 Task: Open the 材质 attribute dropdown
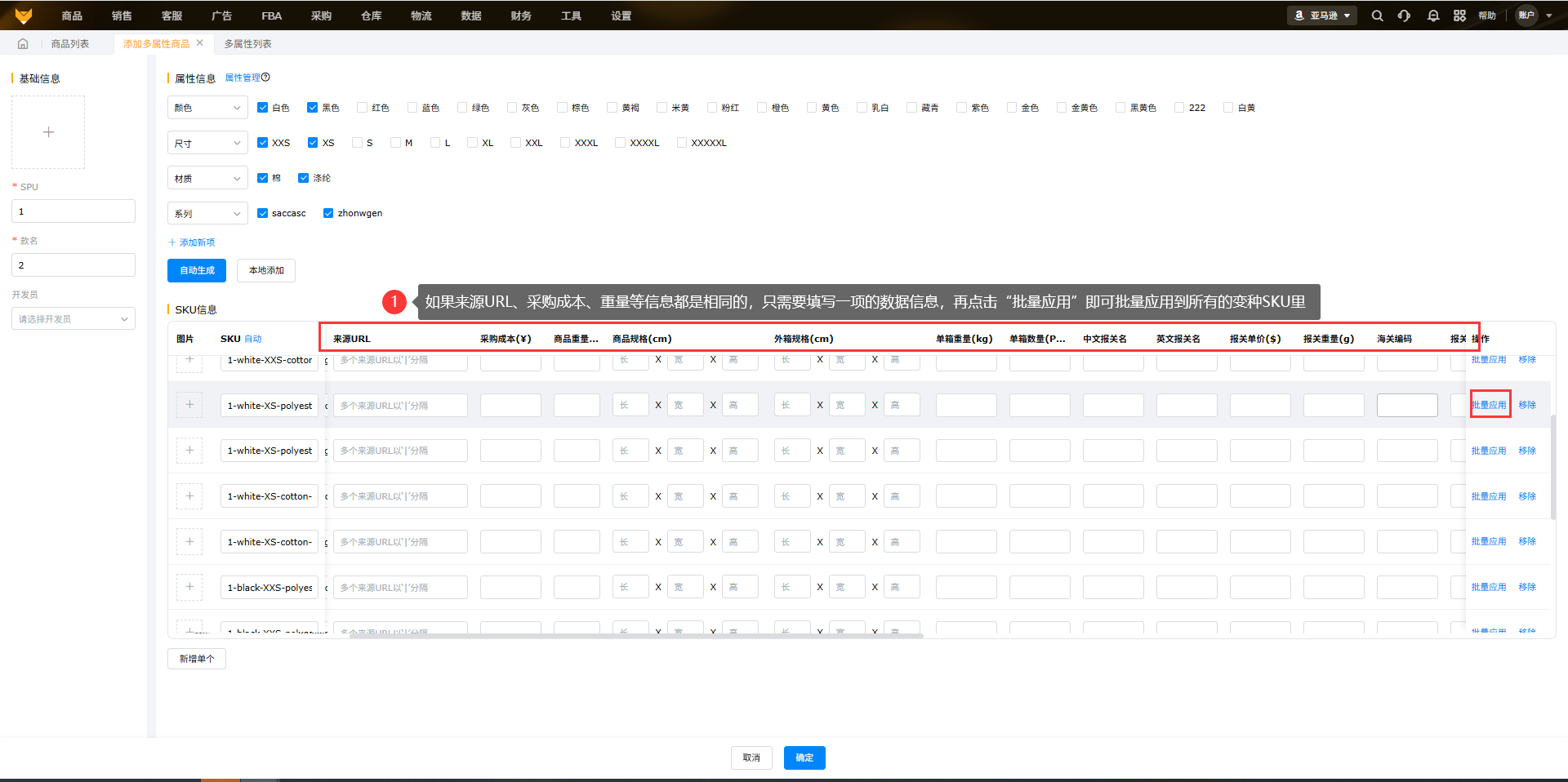pyautogui.click(x=207, y=178)
